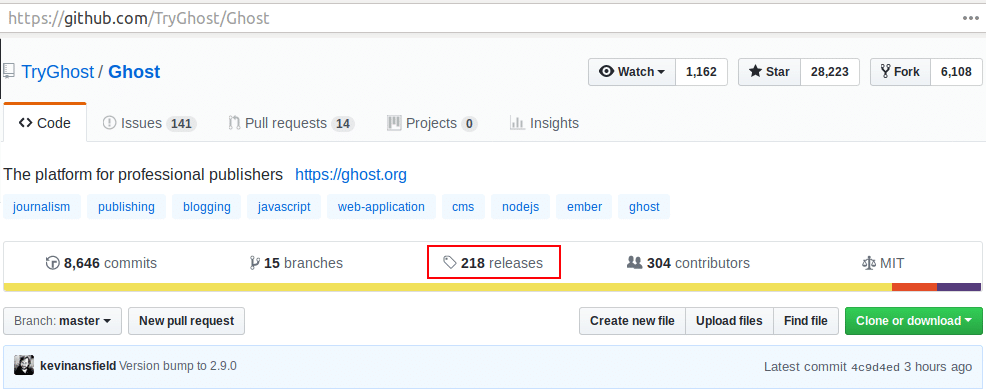This screenshot has width=986, height=390.
Task: Open the browser three-dot menu
Action: 971,18
